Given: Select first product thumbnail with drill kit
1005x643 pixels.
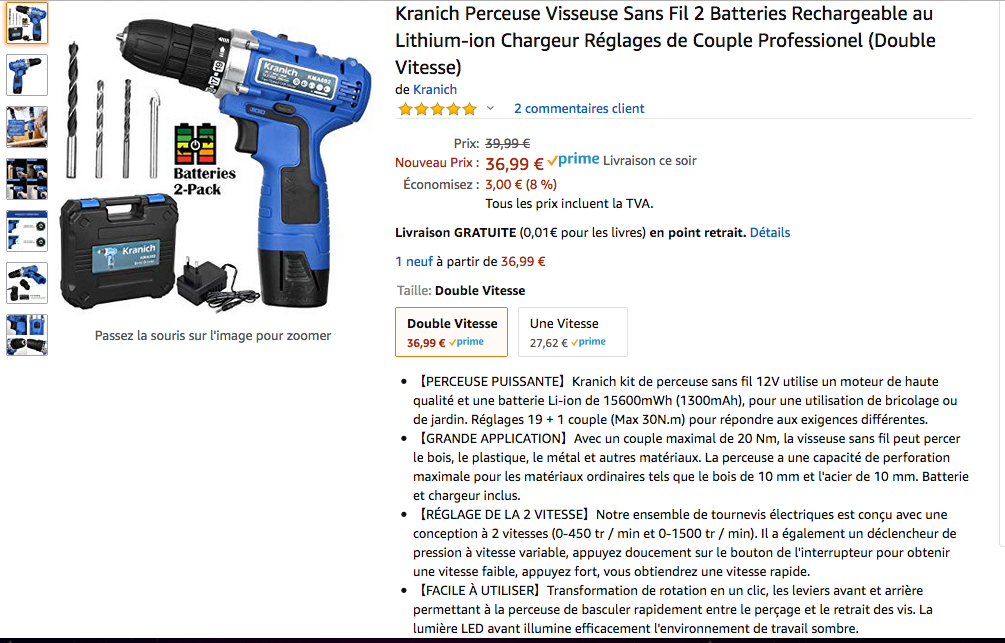Looking at the screenshot, I should (27, 23).
